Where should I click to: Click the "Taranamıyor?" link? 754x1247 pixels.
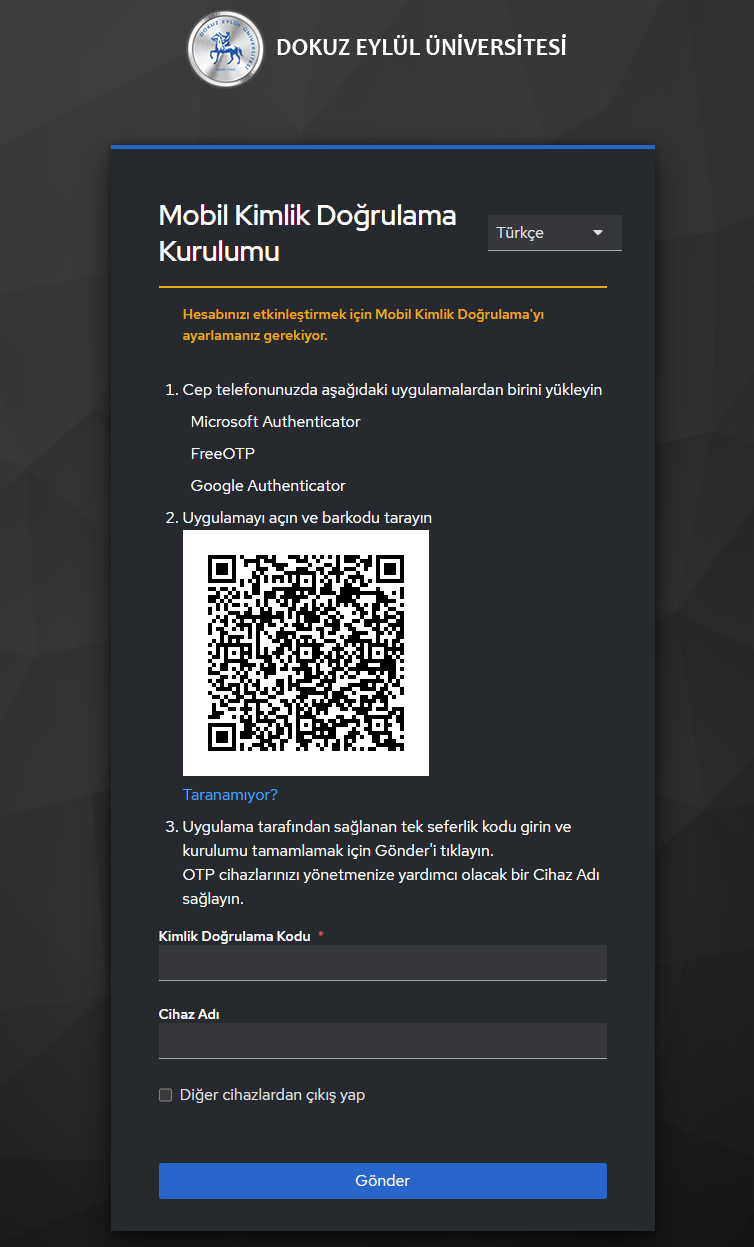pos(230,795)
